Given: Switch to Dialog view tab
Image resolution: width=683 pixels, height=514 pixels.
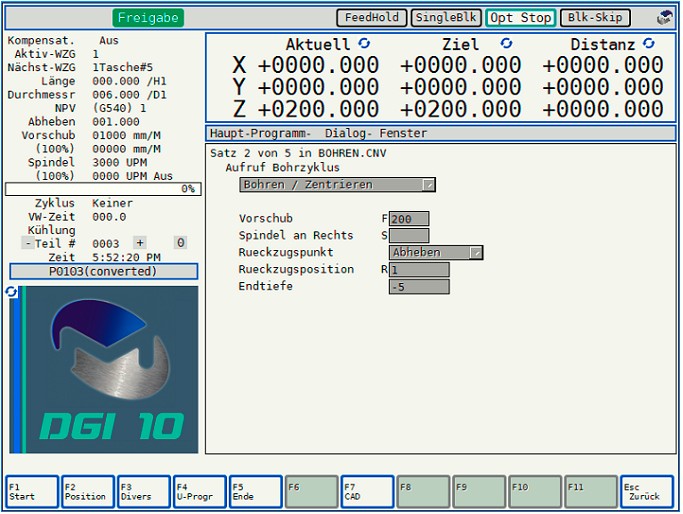Looking at the screenshot, I should [x=348, y=133].
